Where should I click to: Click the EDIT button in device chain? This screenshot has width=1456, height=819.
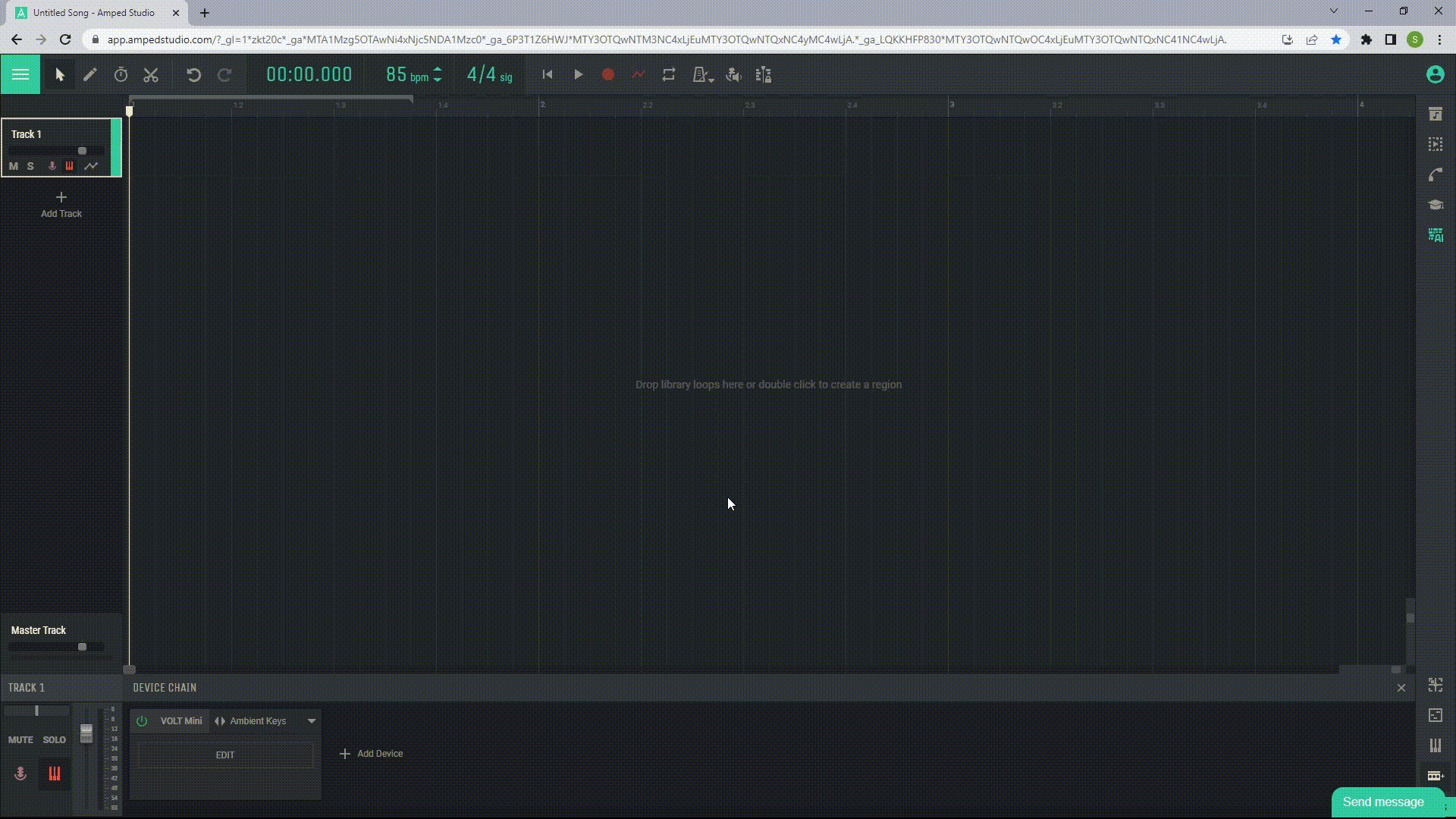pyautogui.click(x=225, y=754)
